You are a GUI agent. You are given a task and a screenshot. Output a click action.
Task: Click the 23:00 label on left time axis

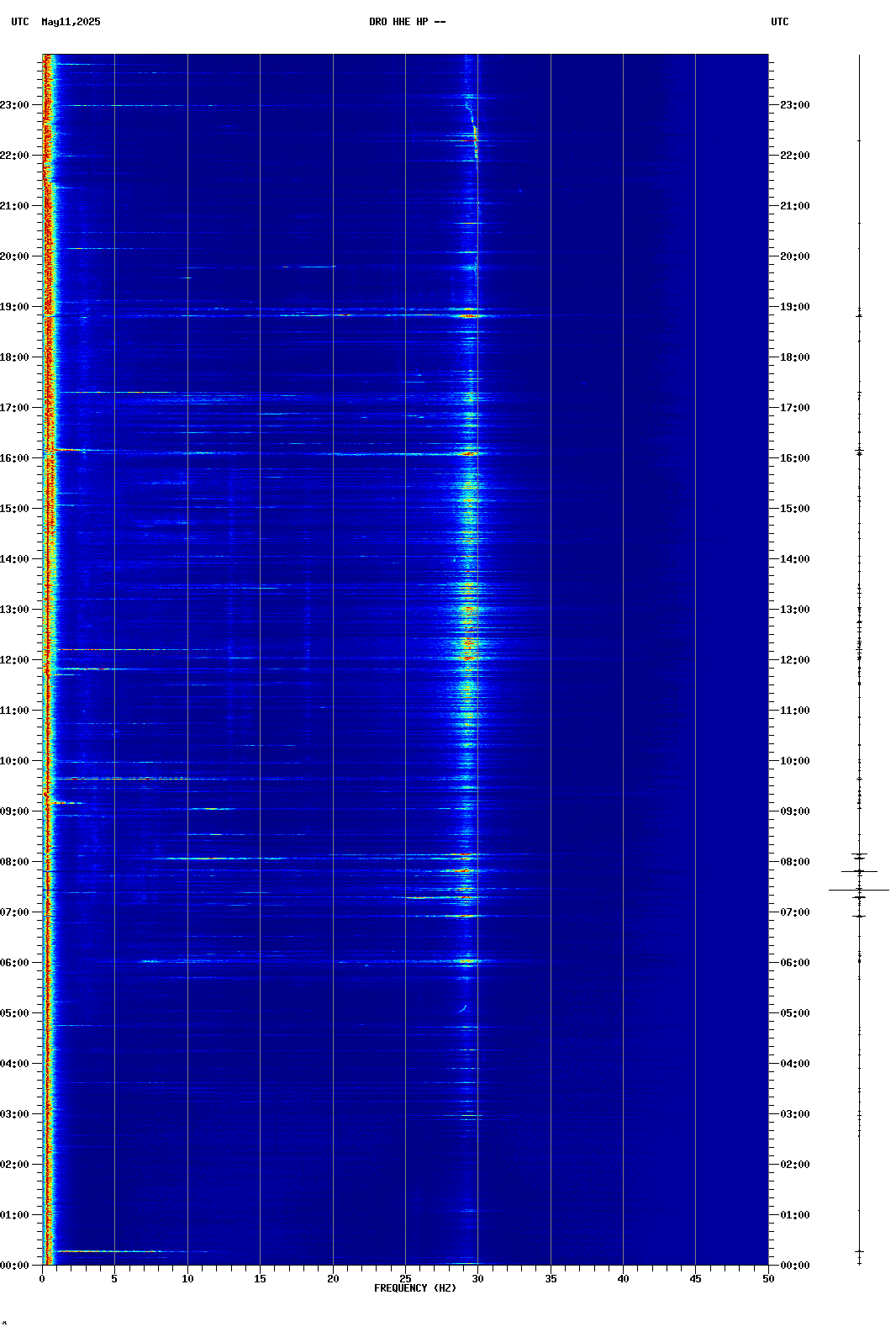[x=14, y=105]
